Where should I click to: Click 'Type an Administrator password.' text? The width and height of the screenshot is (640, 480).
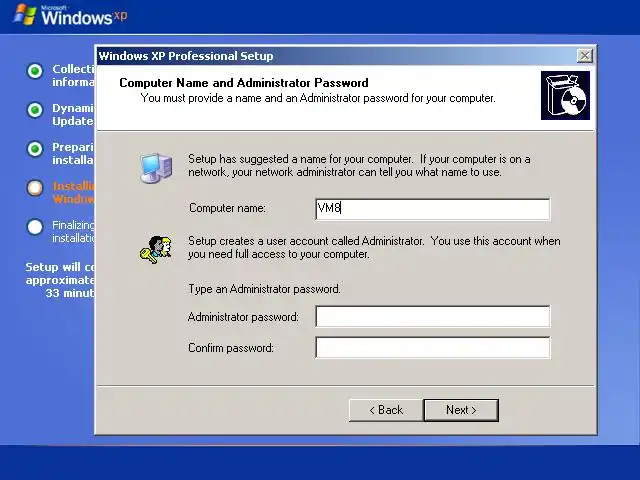click(x=264, y=289)
